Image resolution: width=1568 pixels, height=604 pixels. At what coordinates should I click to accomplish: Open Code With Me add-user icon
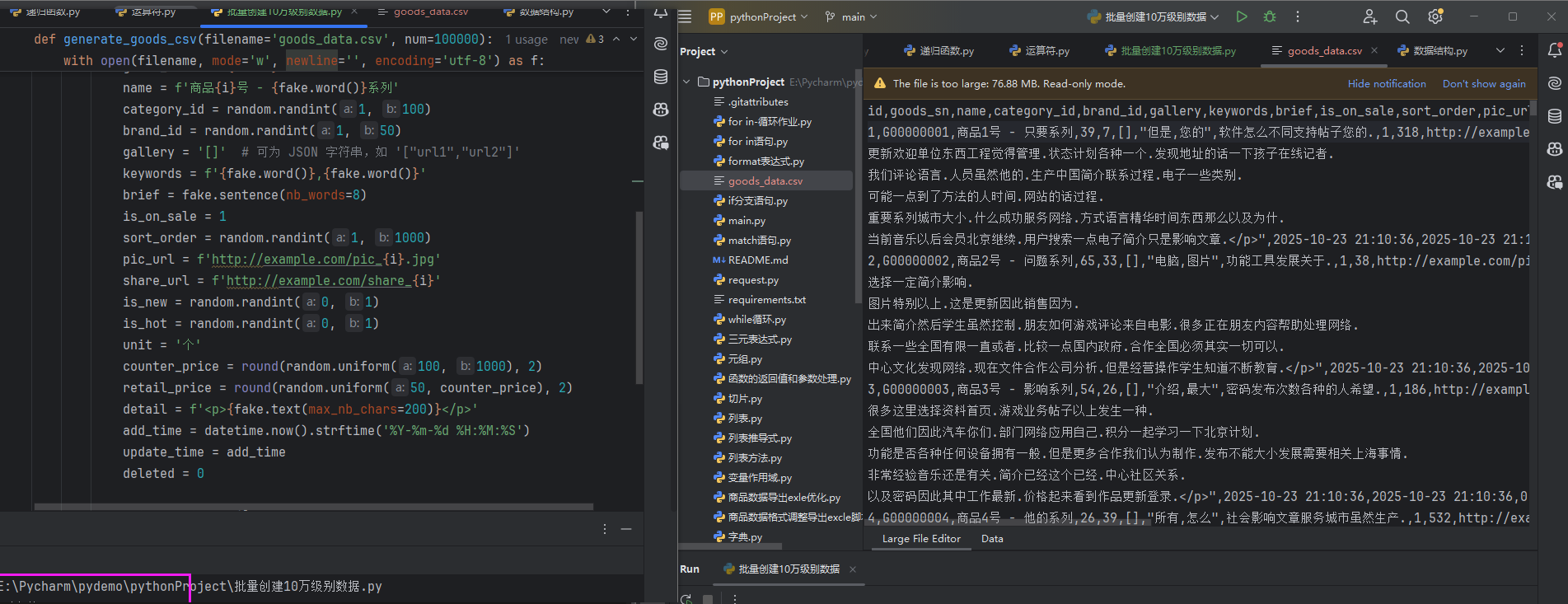tap(1369, 16)
